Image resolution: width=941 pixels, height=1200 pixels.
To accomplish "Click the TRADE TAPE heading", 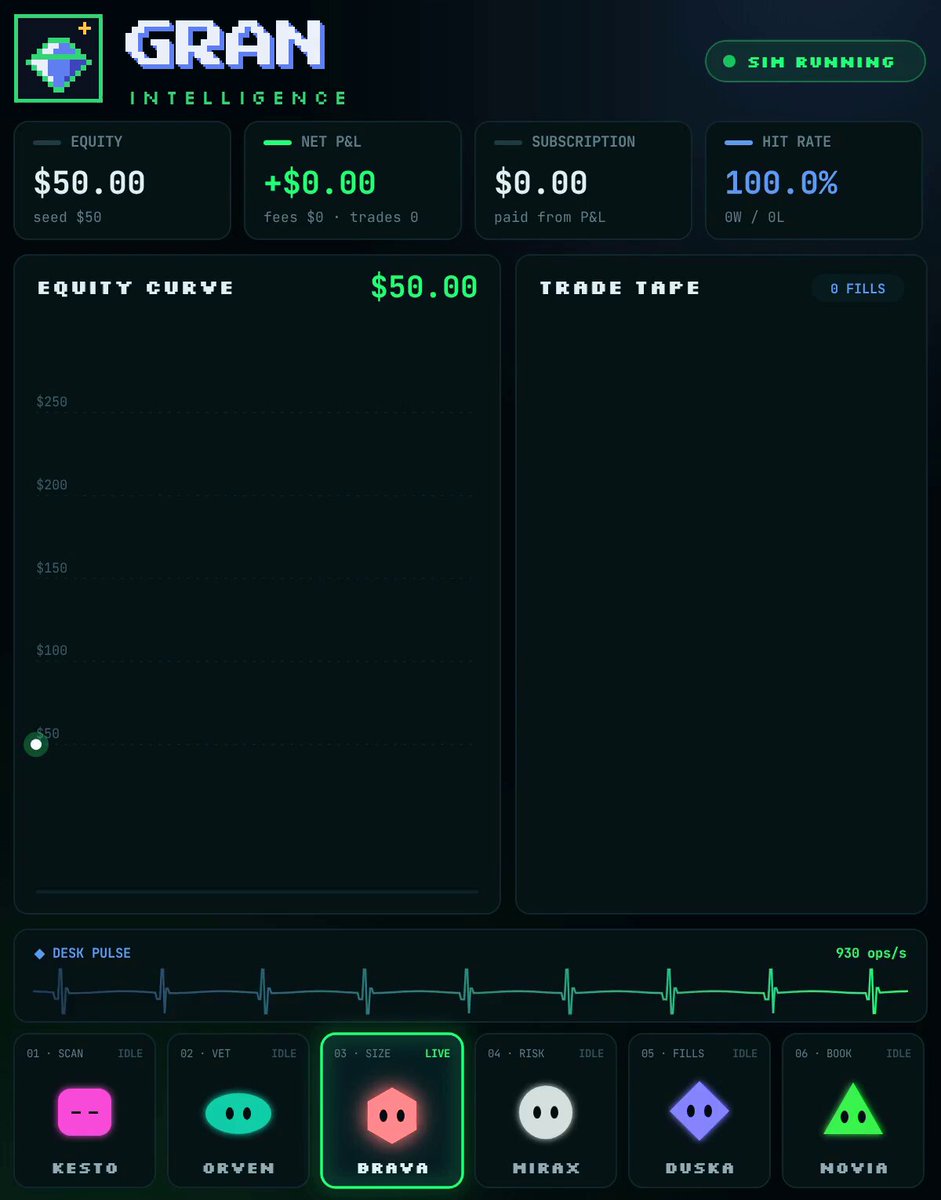I will click(620, 288).
